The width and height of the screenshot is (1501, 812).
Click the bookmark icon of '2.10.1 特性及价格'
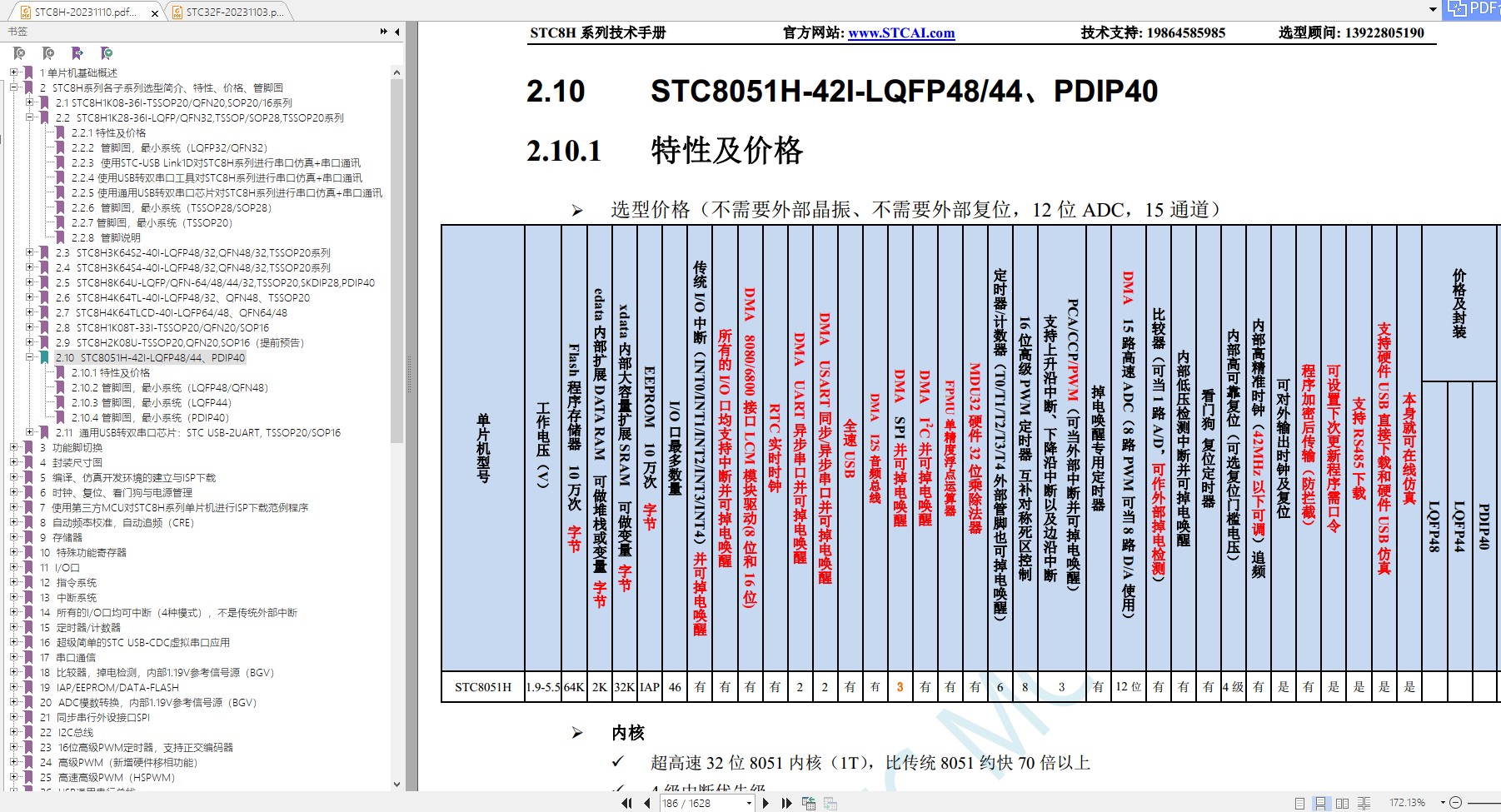[x=60, y=373]
